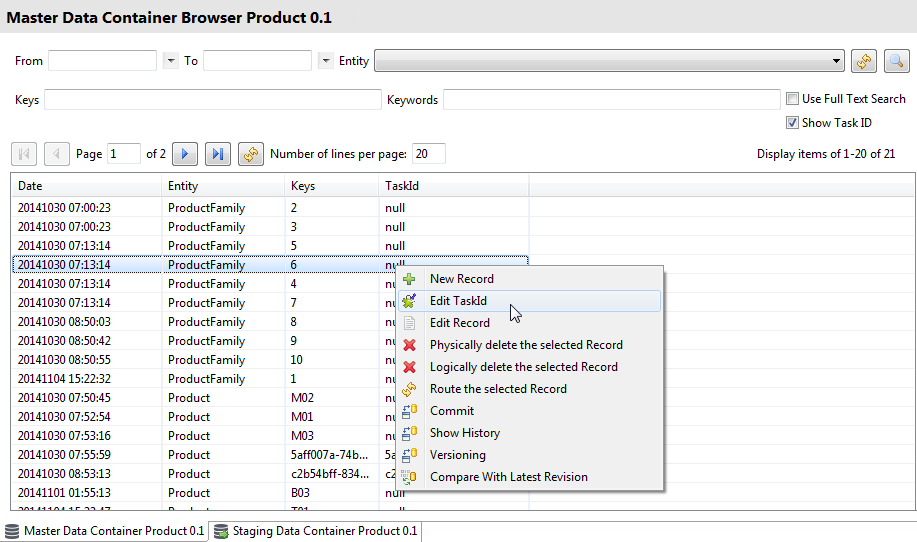This screenshot has height=542, width=917.
Task: Enable Use Full Text Search checkbox
Action: [x=793, y=99]
